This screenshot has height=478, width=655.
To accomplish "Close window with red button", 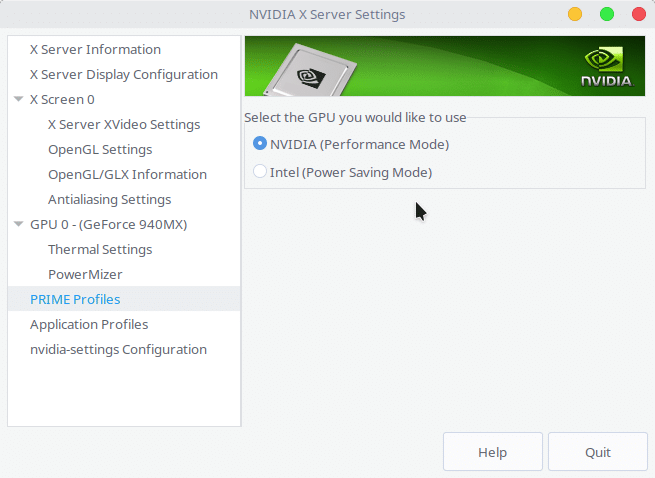I will pyautogui.click(x=639, y=14).
